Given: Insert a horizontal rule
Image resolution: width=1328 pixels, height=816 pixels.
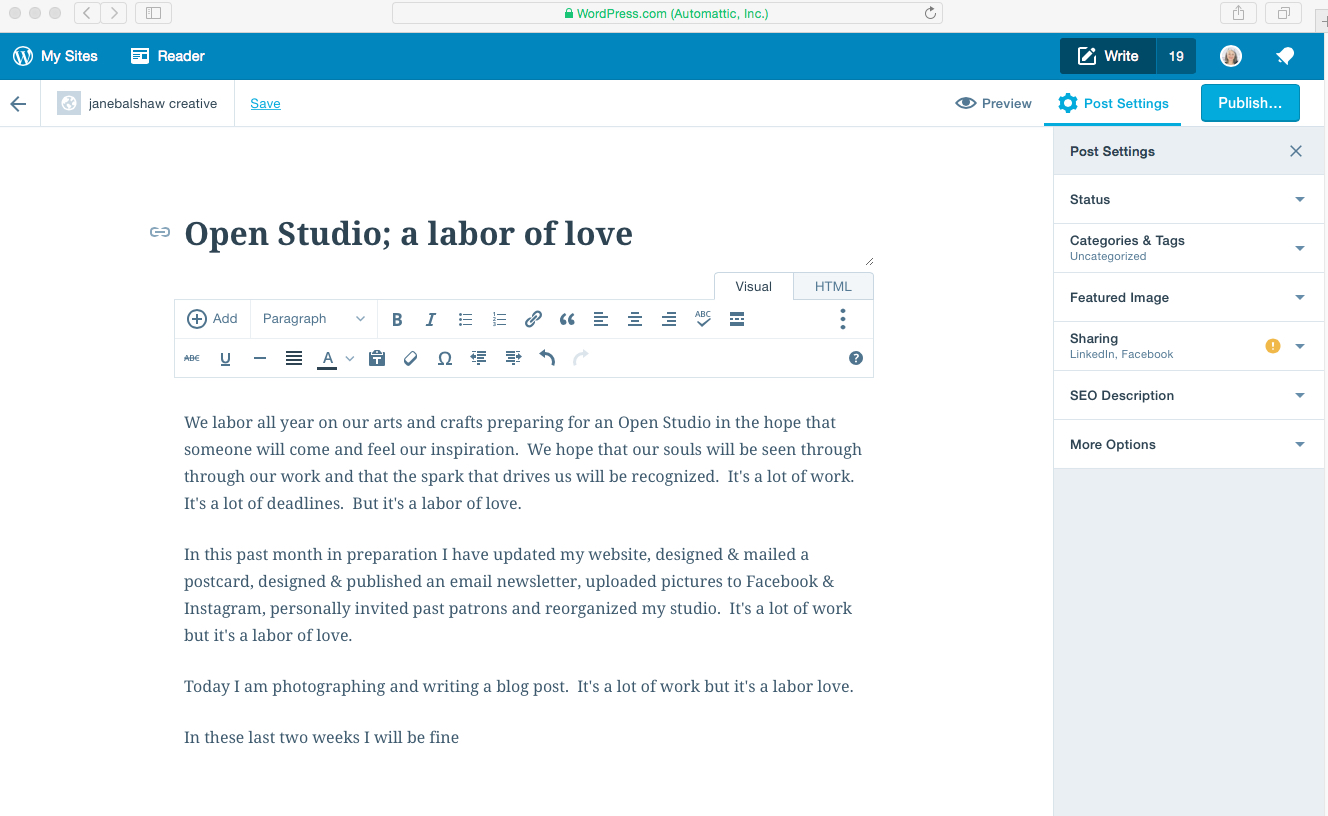Looking at the screenshot, I should (x=259, y=357).
